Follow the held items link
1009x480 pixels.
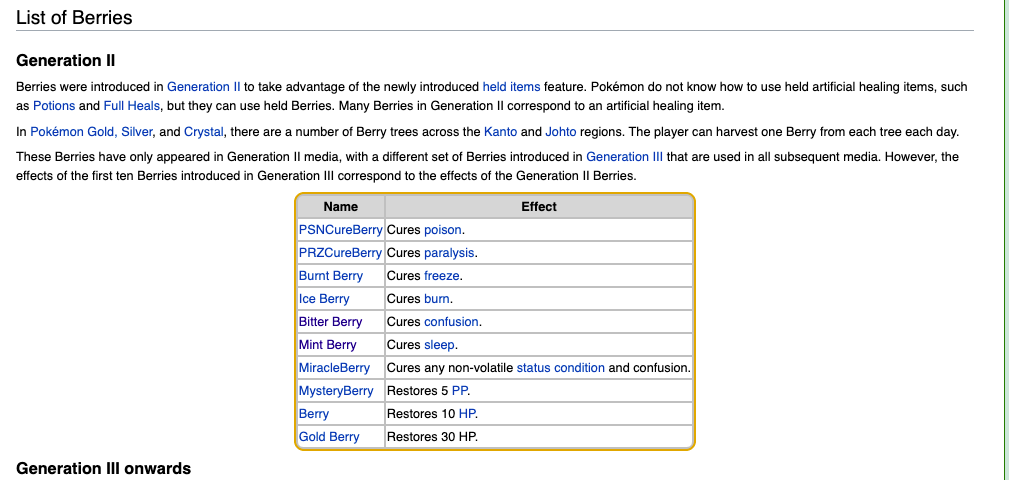[511, 87]
